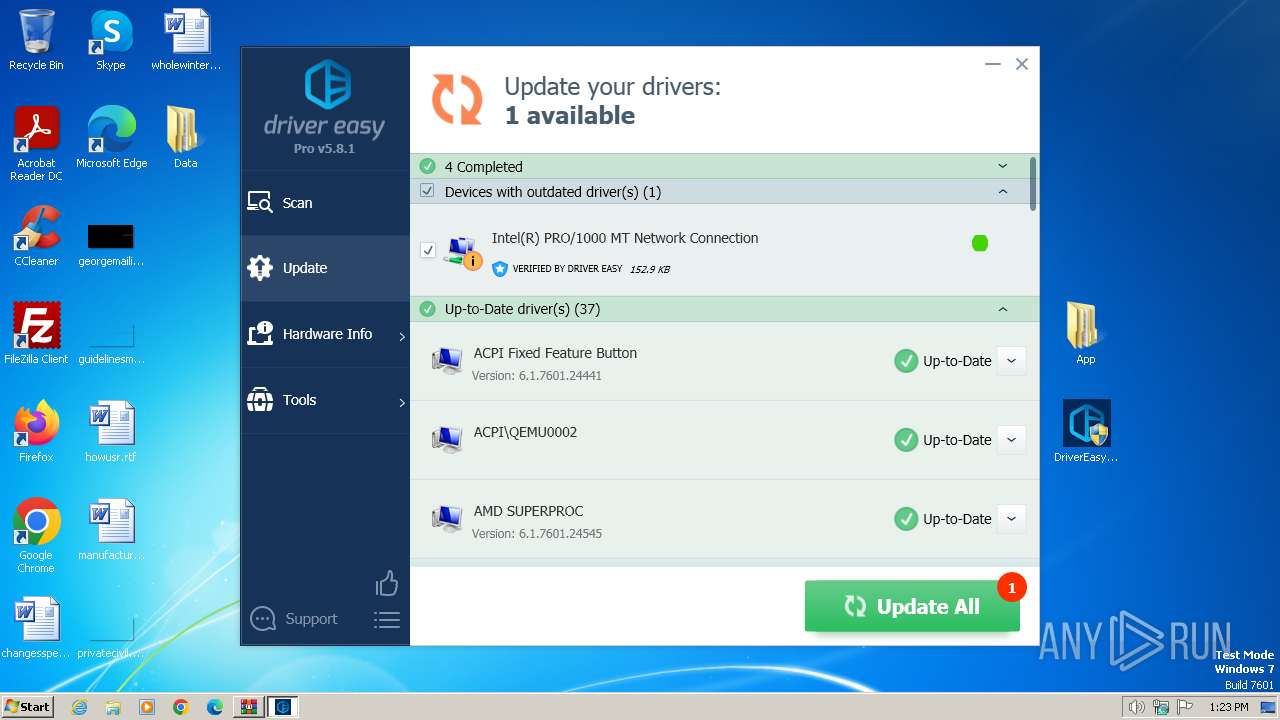Click the taskbar clock 1:23 PM
The width and height of the screenshot is (1280, 720).
pos(1228,707)
